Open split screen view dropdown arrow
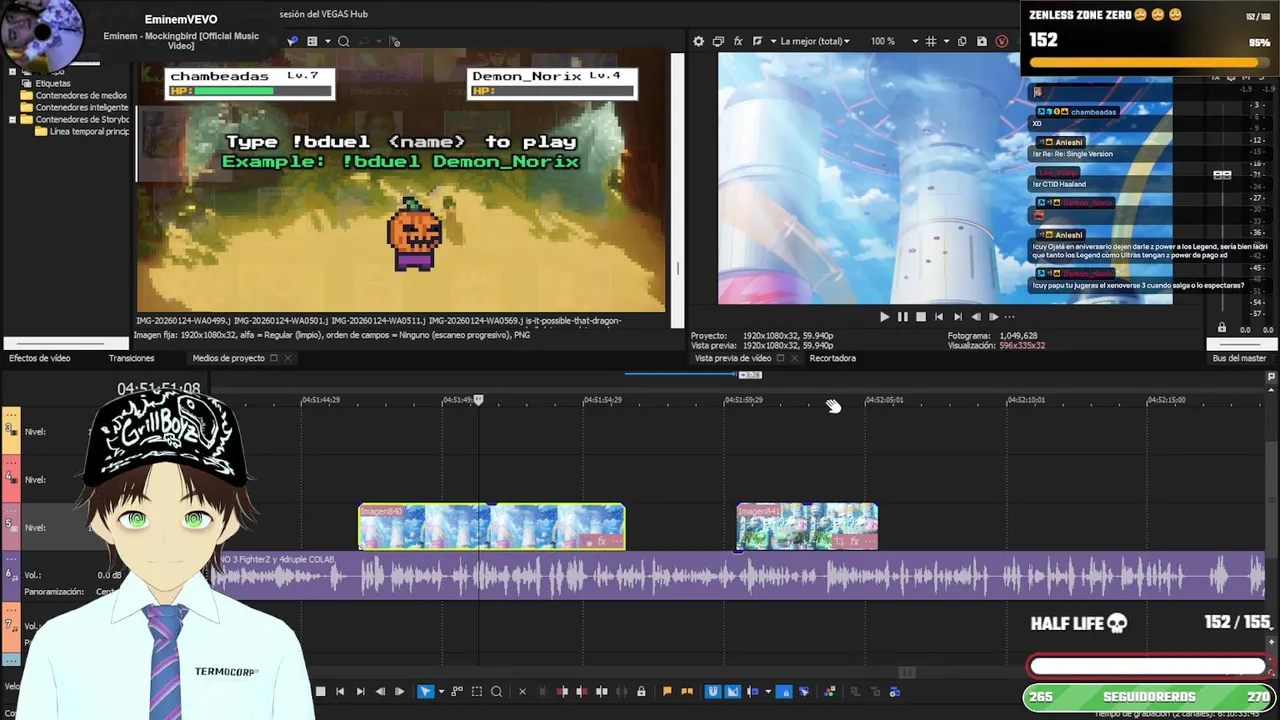1280x720 pixels. point(773,41)
